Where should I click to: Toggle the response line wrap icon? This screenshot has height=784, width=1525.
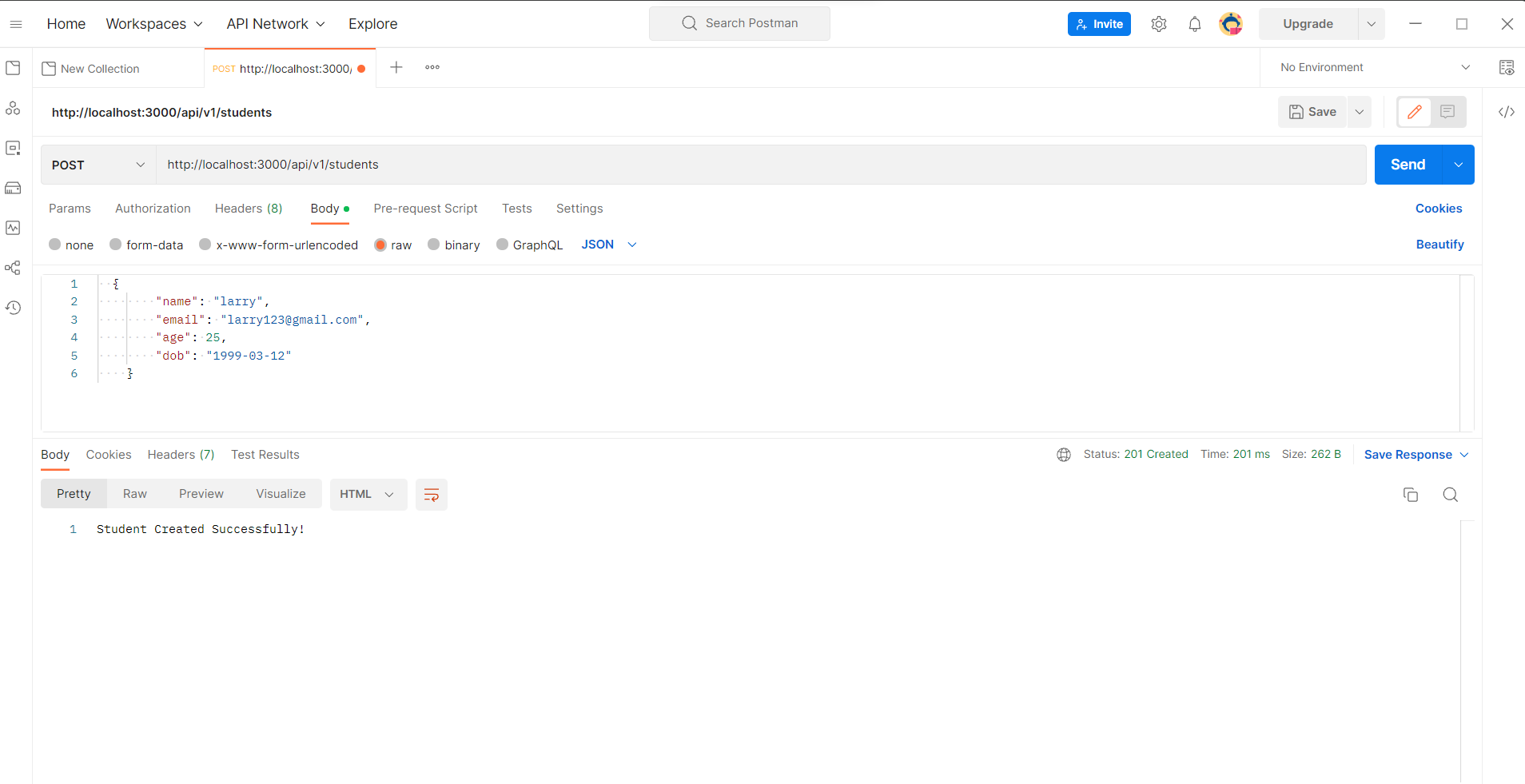tap(431, 495)
